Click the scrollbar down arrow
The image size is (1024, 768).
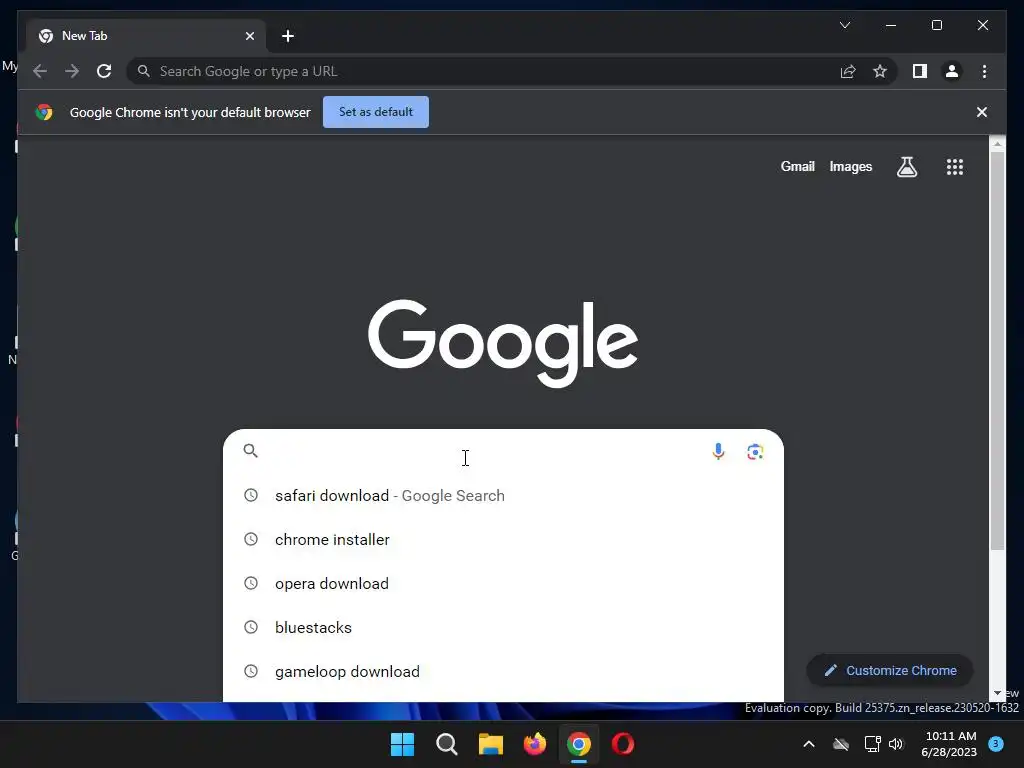click(997, 694)
